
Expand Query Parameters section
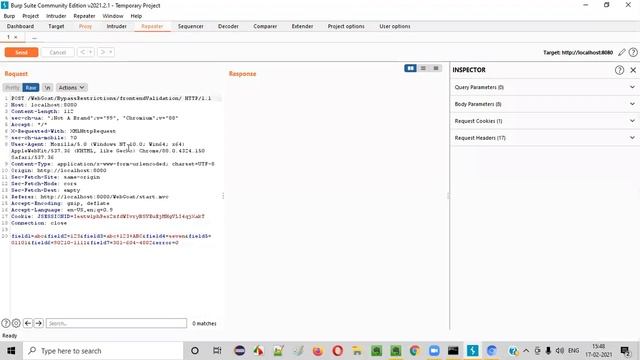point(544,87)
